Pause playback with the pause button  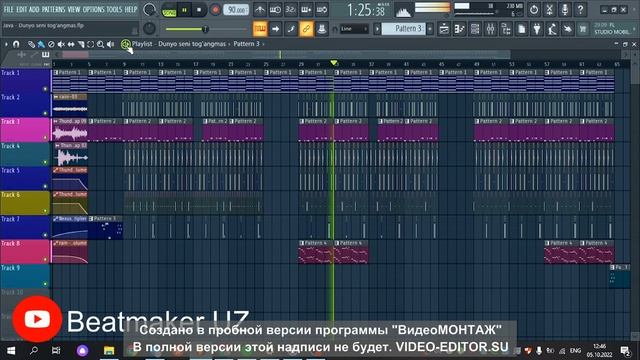click(x=184, y=10)
